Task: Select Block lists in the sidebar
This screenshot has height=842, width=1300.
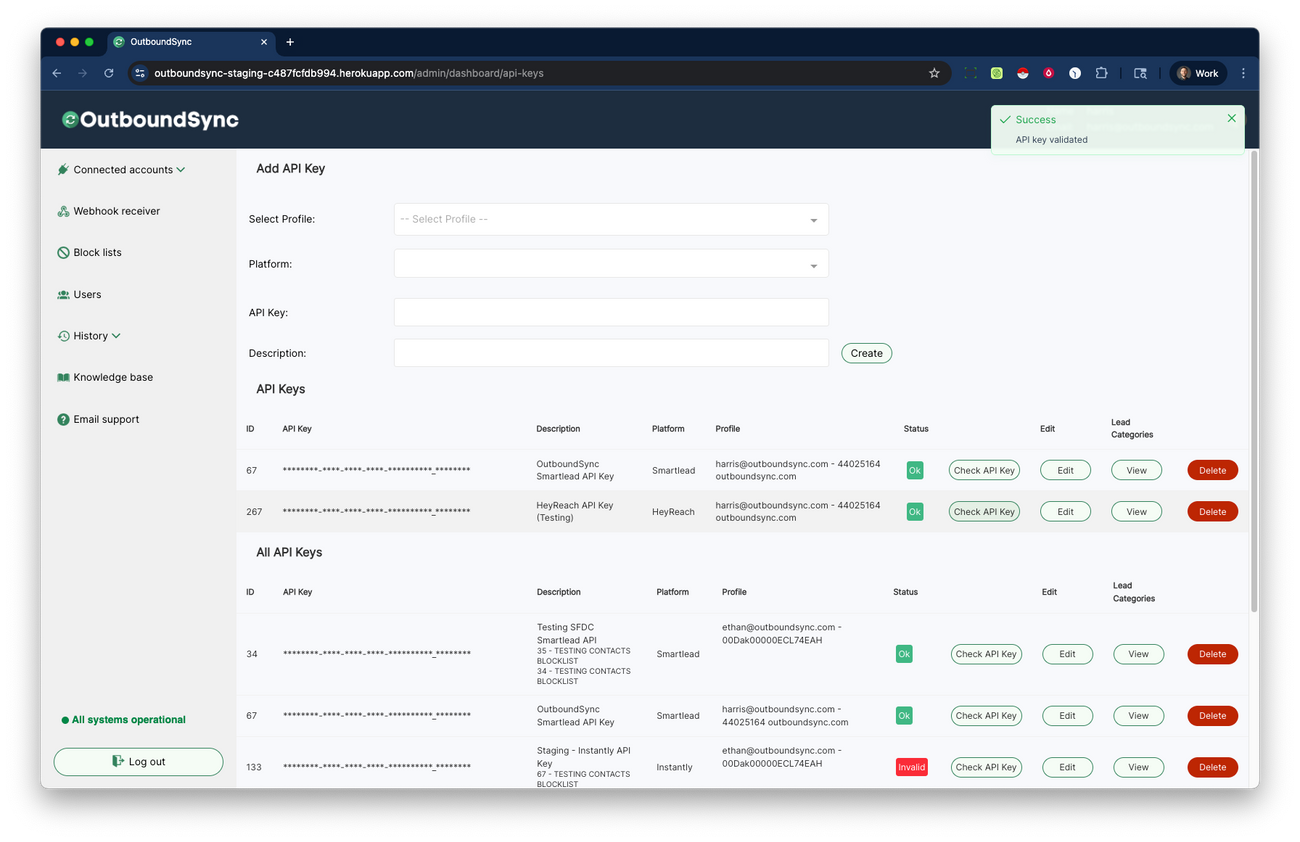Action: (97, 252)
